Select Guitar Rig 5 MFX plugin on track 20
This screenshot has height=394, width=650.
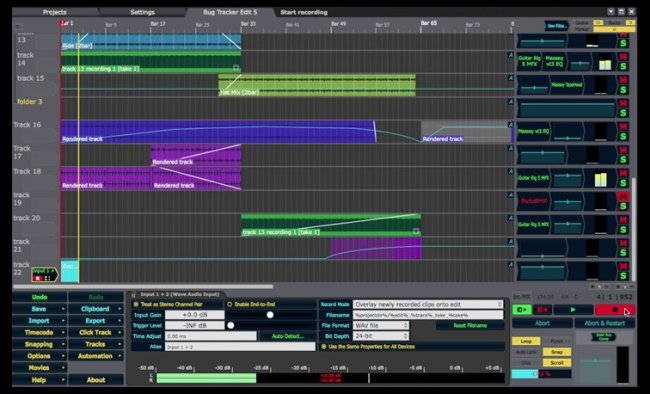tap(534, 224)
